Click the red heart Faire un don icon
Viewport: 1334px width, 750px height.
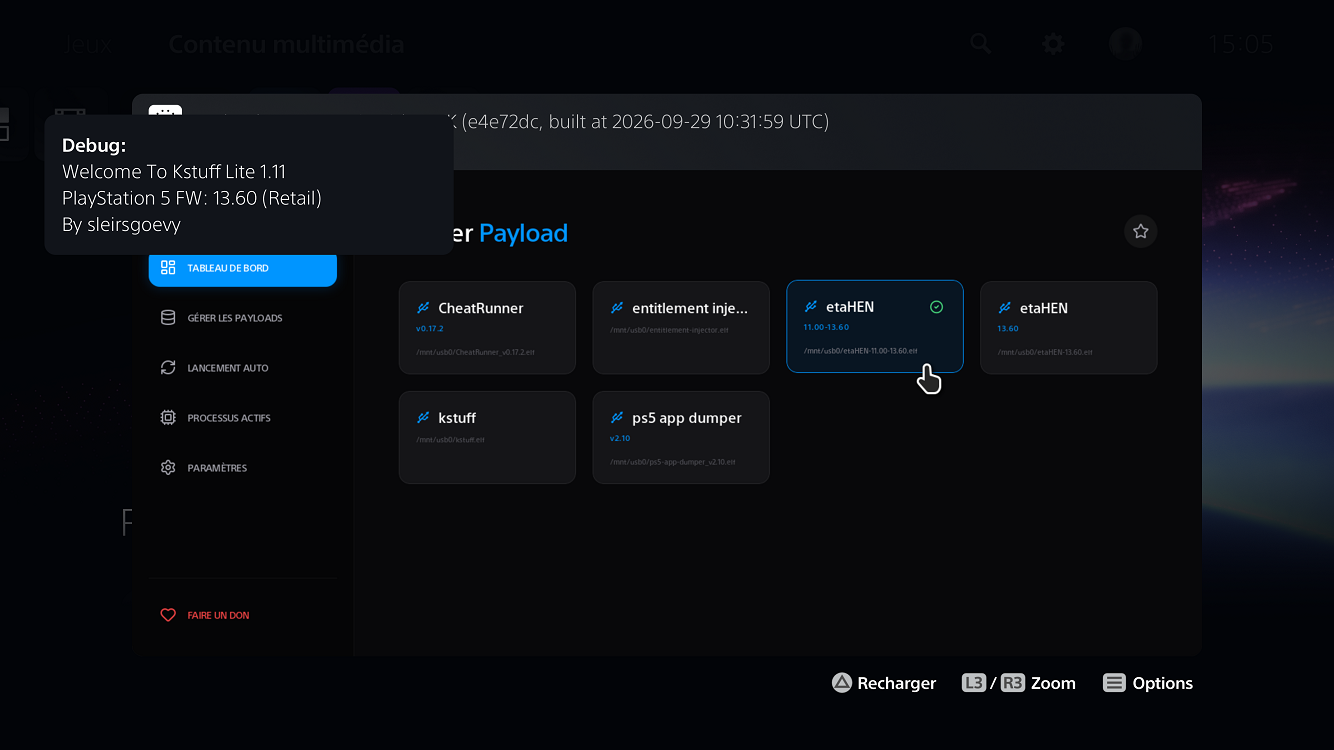[x=168, y=615]
